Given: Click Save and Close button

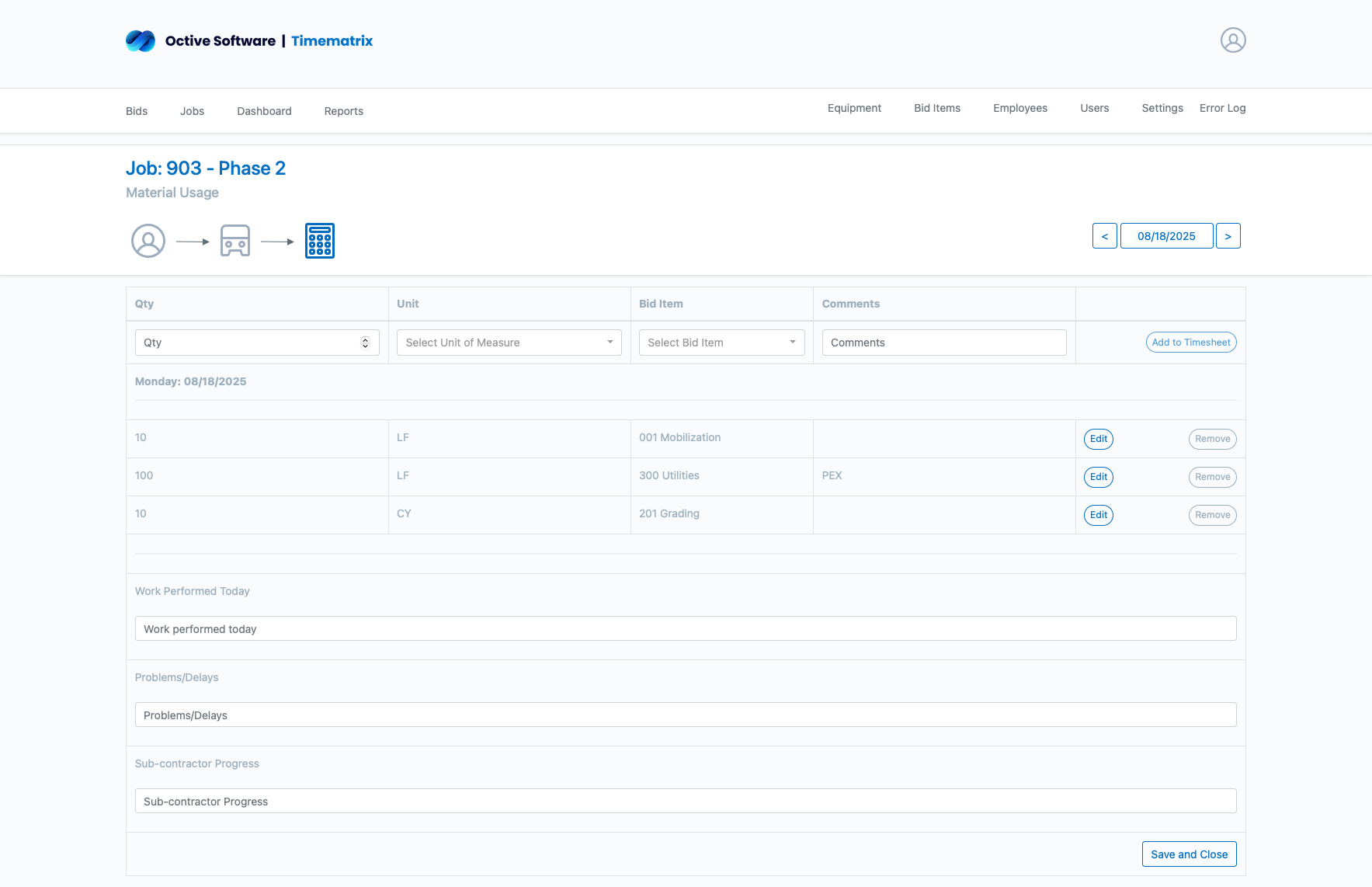Looking at the screenshot, I should (1189, 854).
